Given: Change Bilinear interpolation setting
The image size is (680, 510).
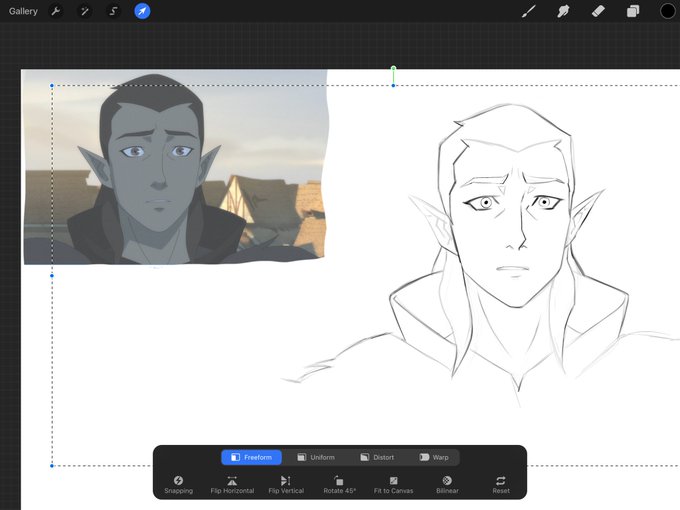Looking at the screenshot, I should 447,485.
